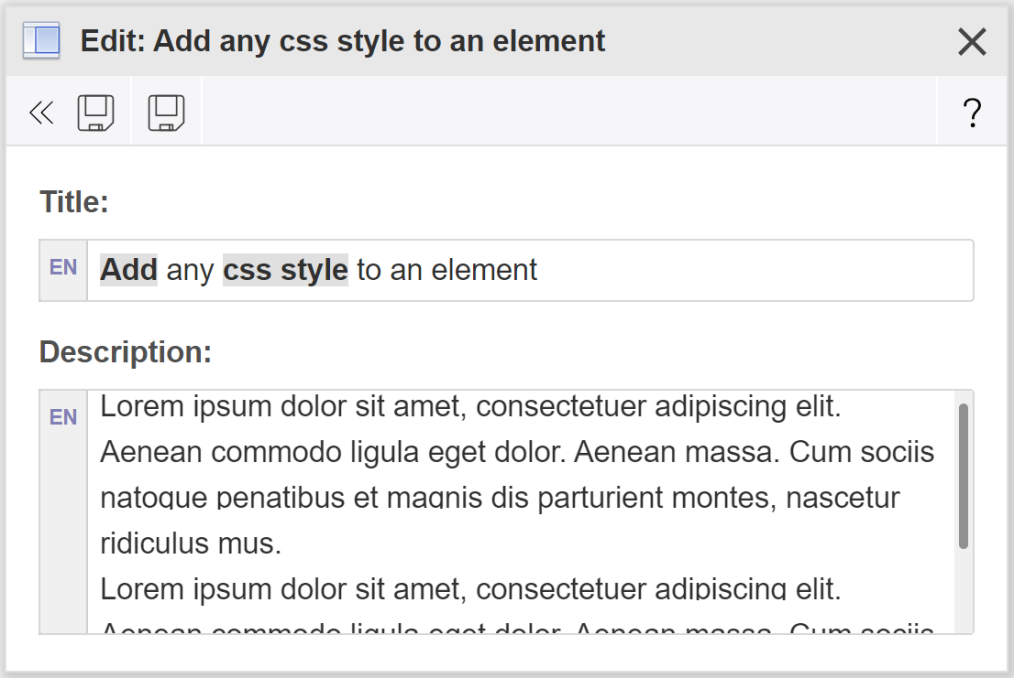The width and height of the screenshot is (1014, 678).
Task: Click the double-chevron back icon
Action: tap(41, 113)
